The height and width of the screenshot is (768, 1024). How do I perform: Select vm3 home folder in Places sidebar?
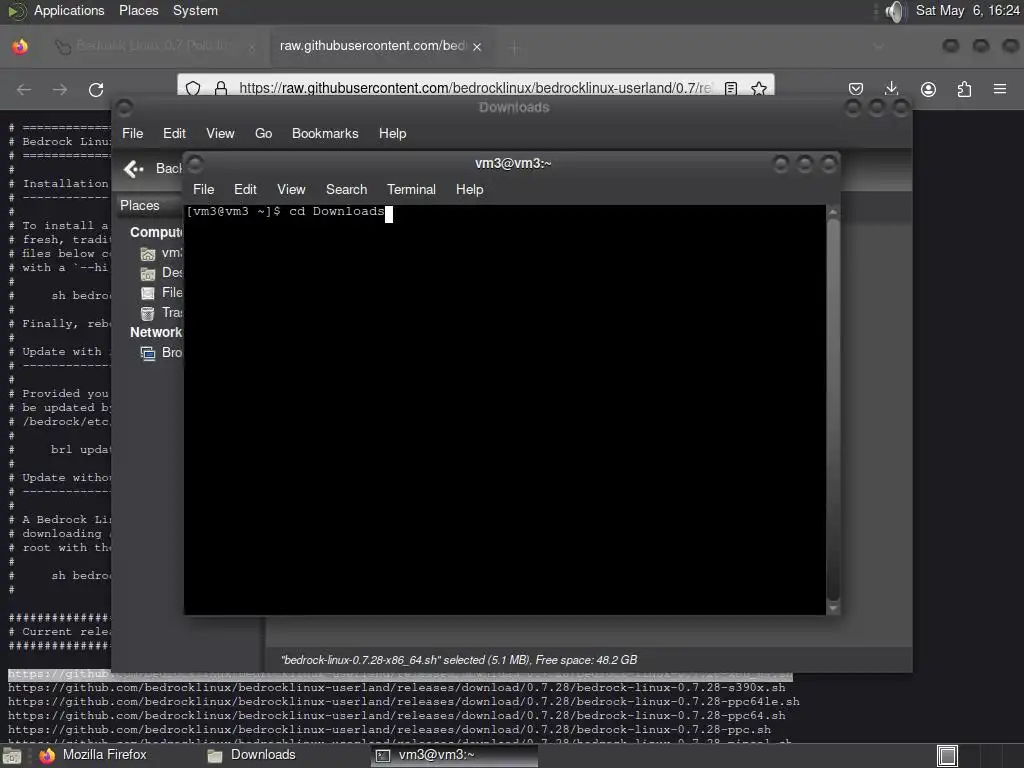tap(161, 253)
